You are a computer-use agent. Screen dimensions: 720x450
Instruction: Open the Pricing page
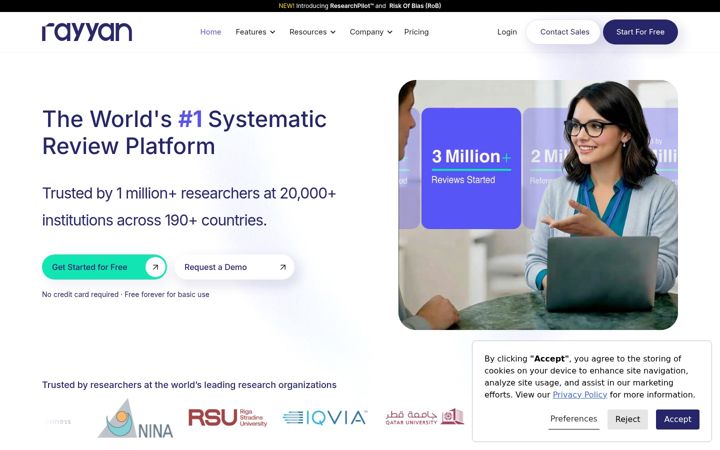pyautogui.click(x=416, y=32)
